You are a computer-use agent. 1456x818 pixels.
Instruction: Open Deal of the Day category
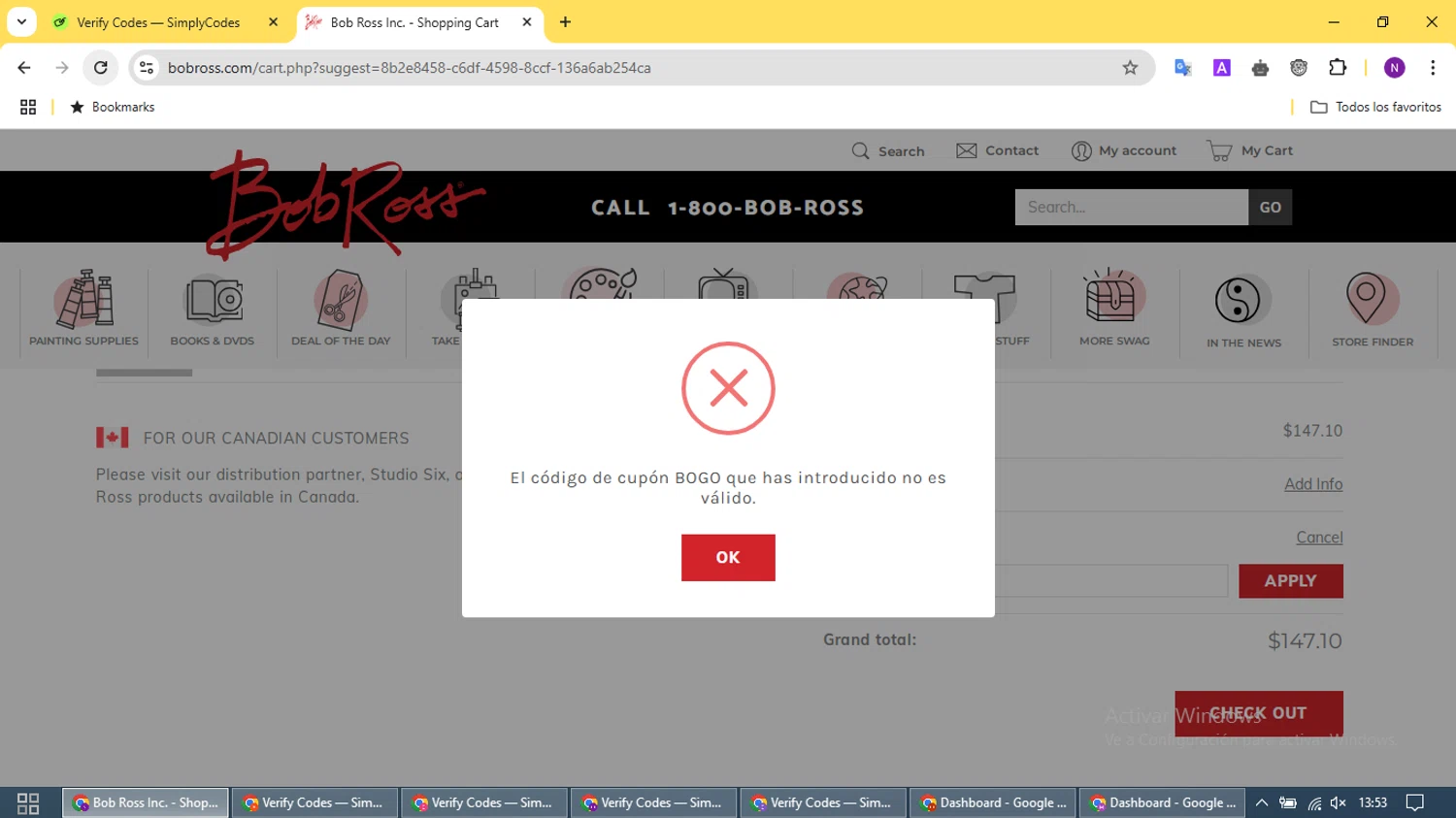coord(341,309)
